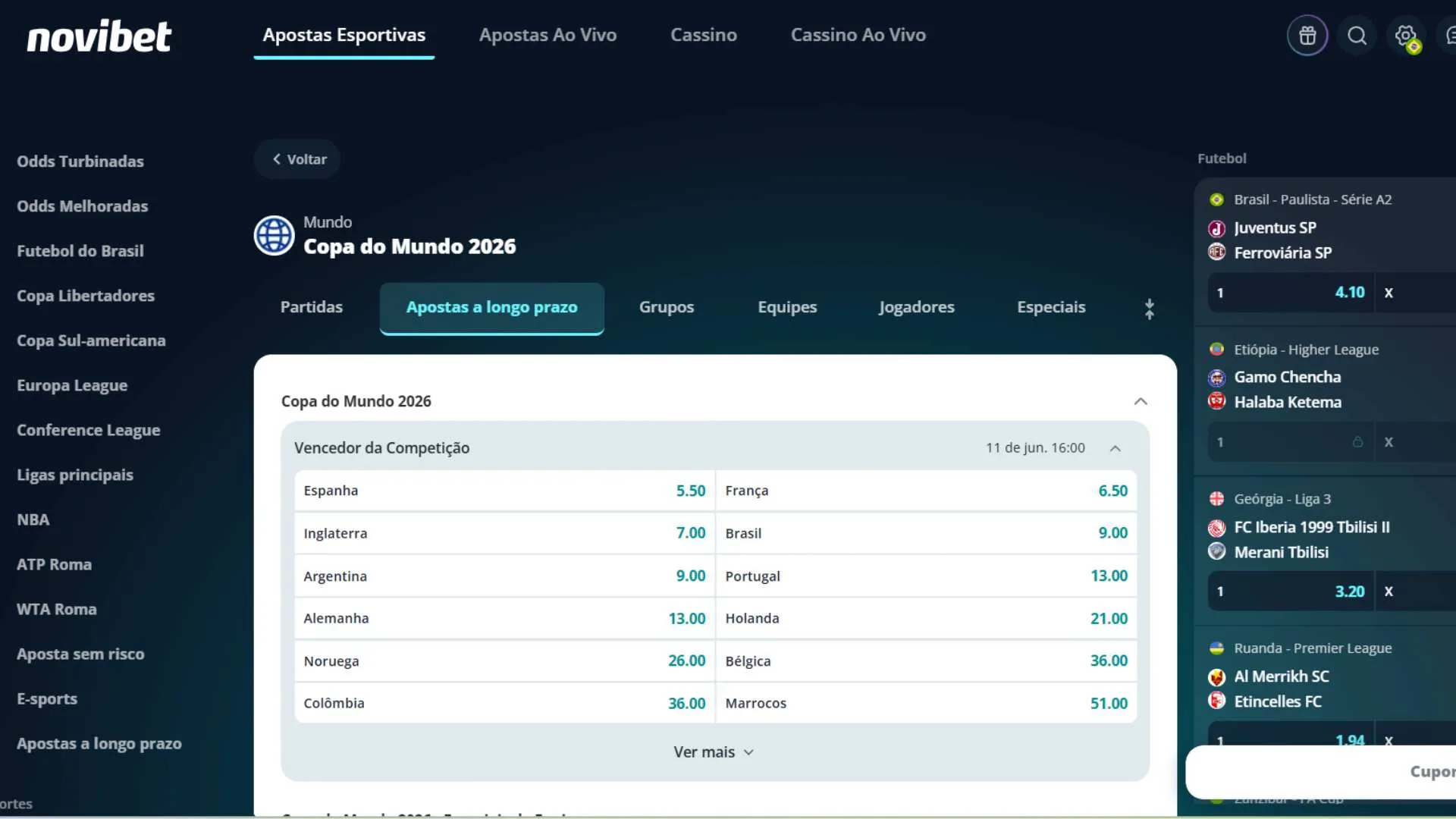Switch to the Partidas tab

tap(312, 307)
